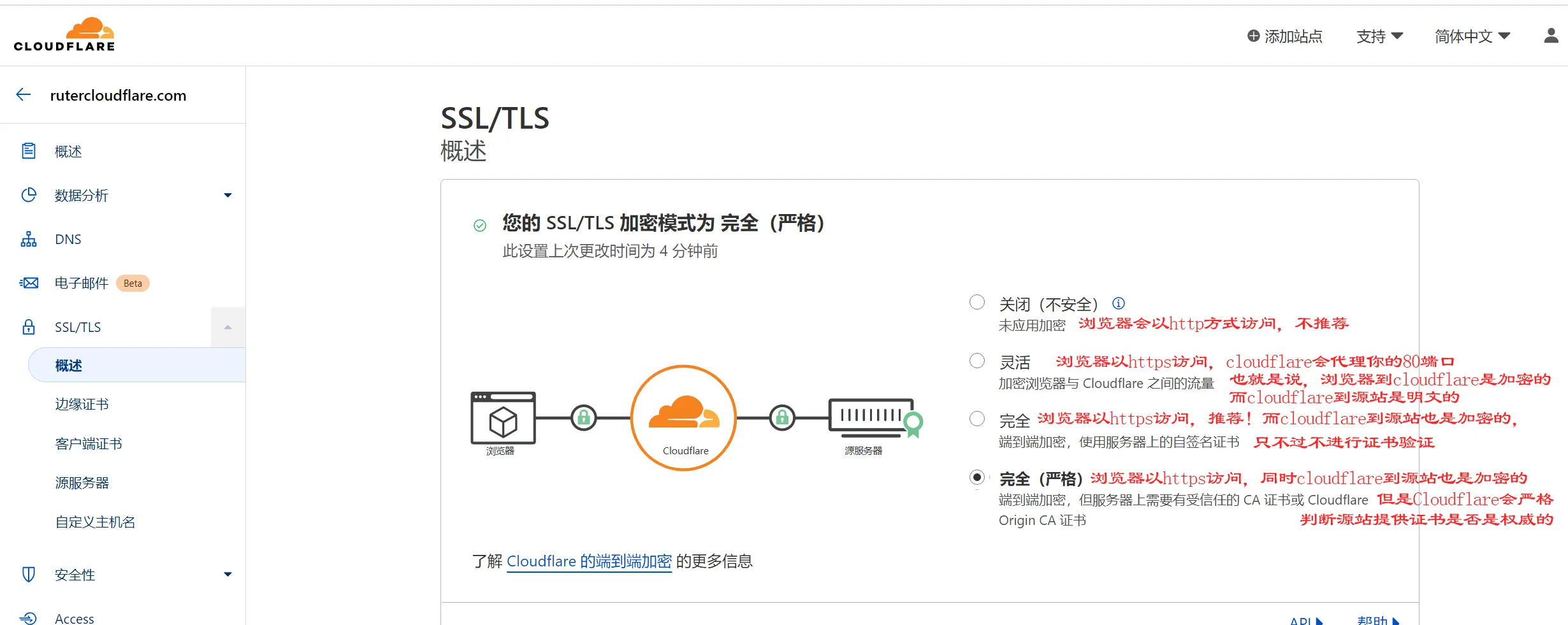
Task: Select the 完全（严格）encryption mode
Action: click(x=977, y=477)
